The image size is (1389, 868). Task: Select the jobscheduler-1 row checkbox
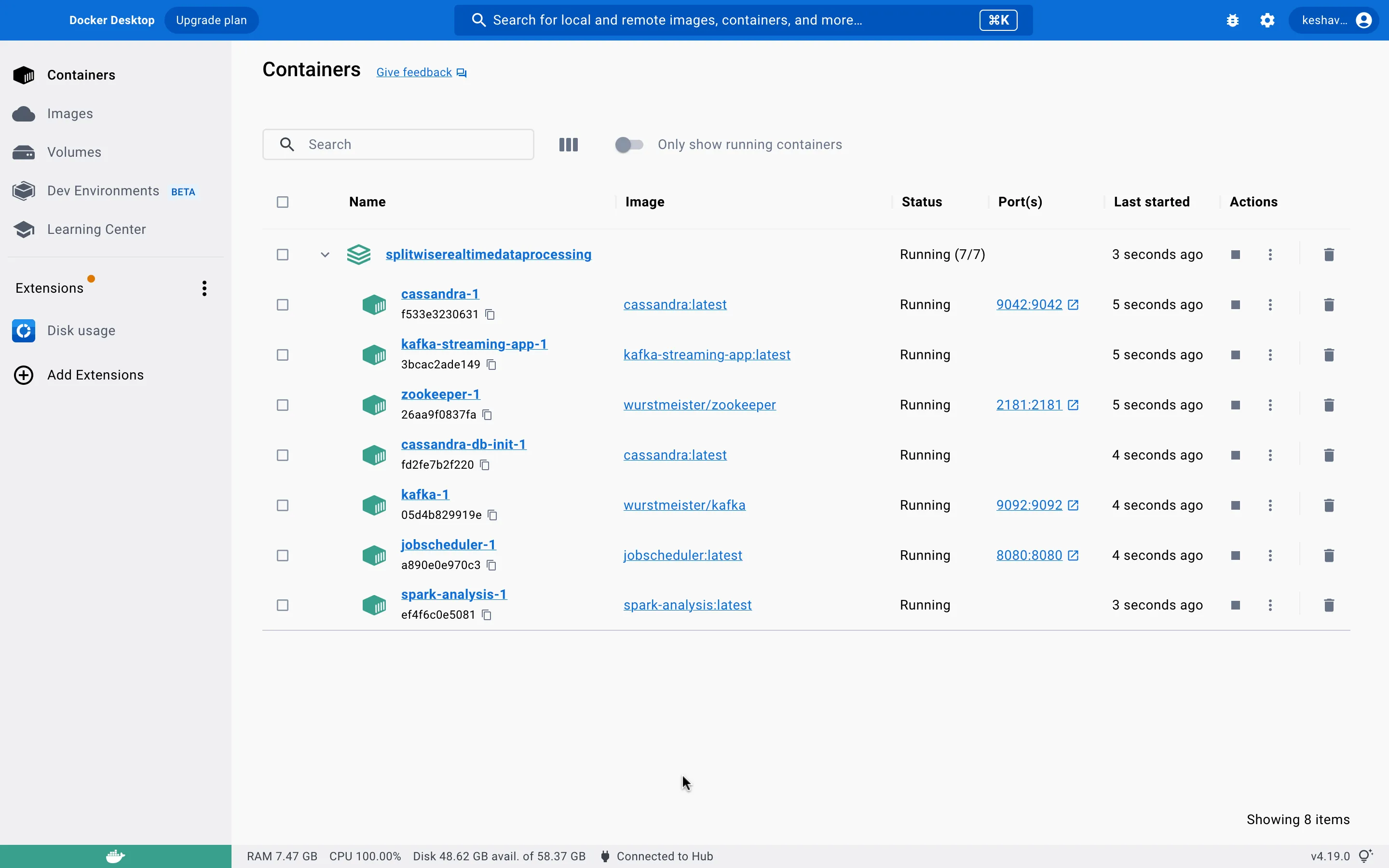coord(283,556)
